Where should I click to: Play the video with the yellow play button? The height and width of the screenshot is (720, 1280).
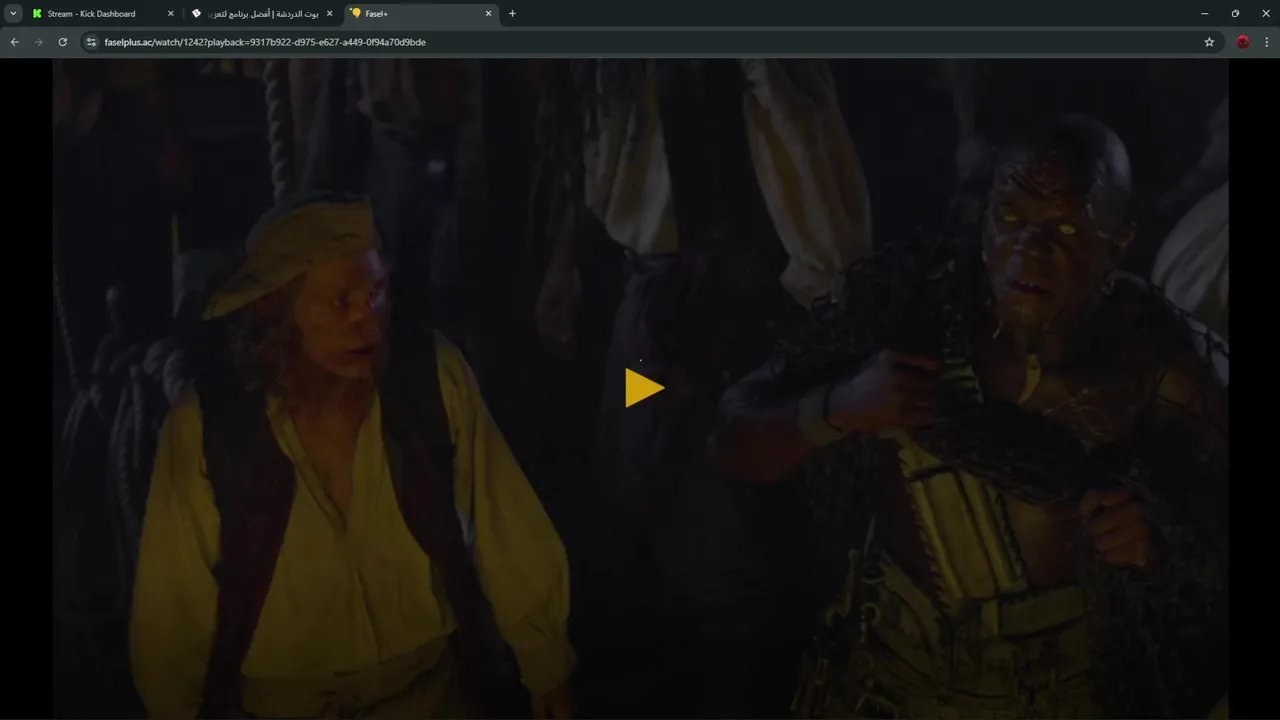pyautogui.click(x=644, y=388)
